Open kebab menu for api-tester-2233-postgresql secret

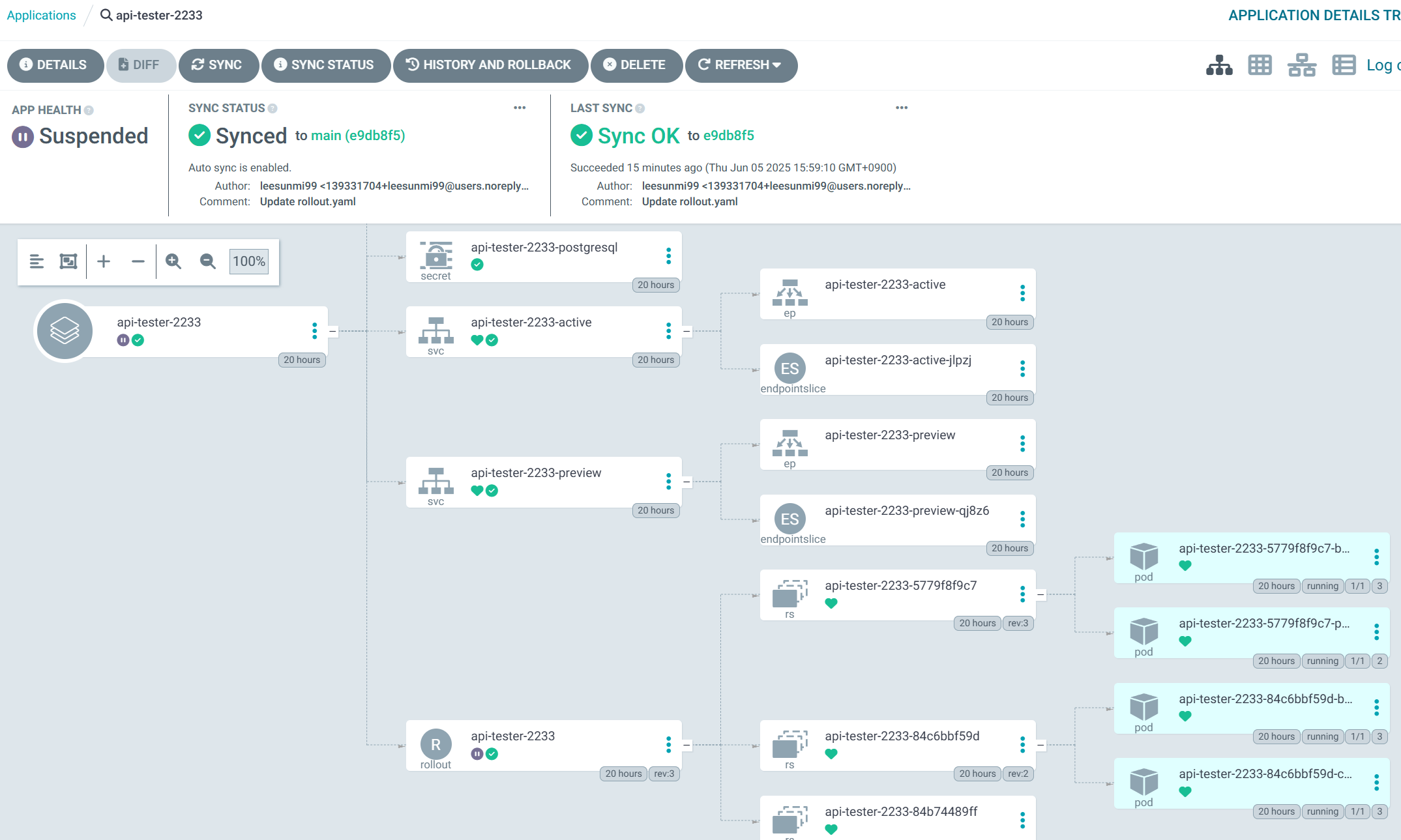coord(668,256)
